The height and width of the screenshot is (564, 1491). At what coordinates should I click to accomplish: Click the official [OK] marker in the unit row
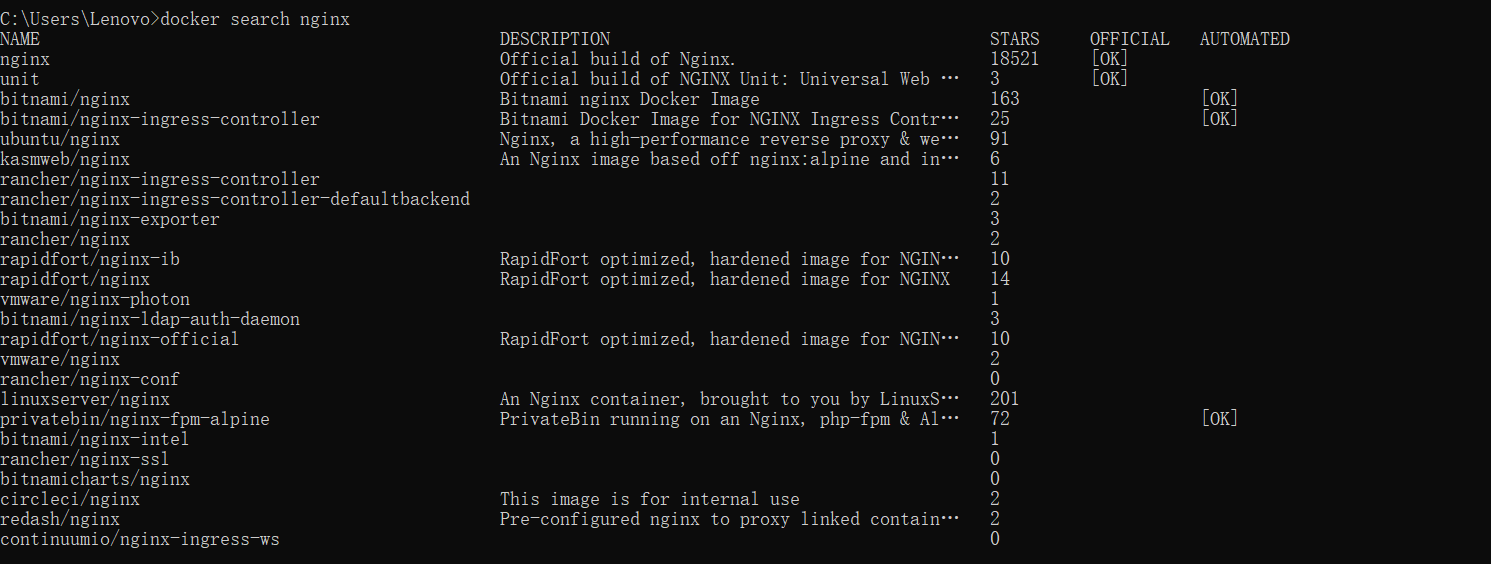tap(1109, 79)
